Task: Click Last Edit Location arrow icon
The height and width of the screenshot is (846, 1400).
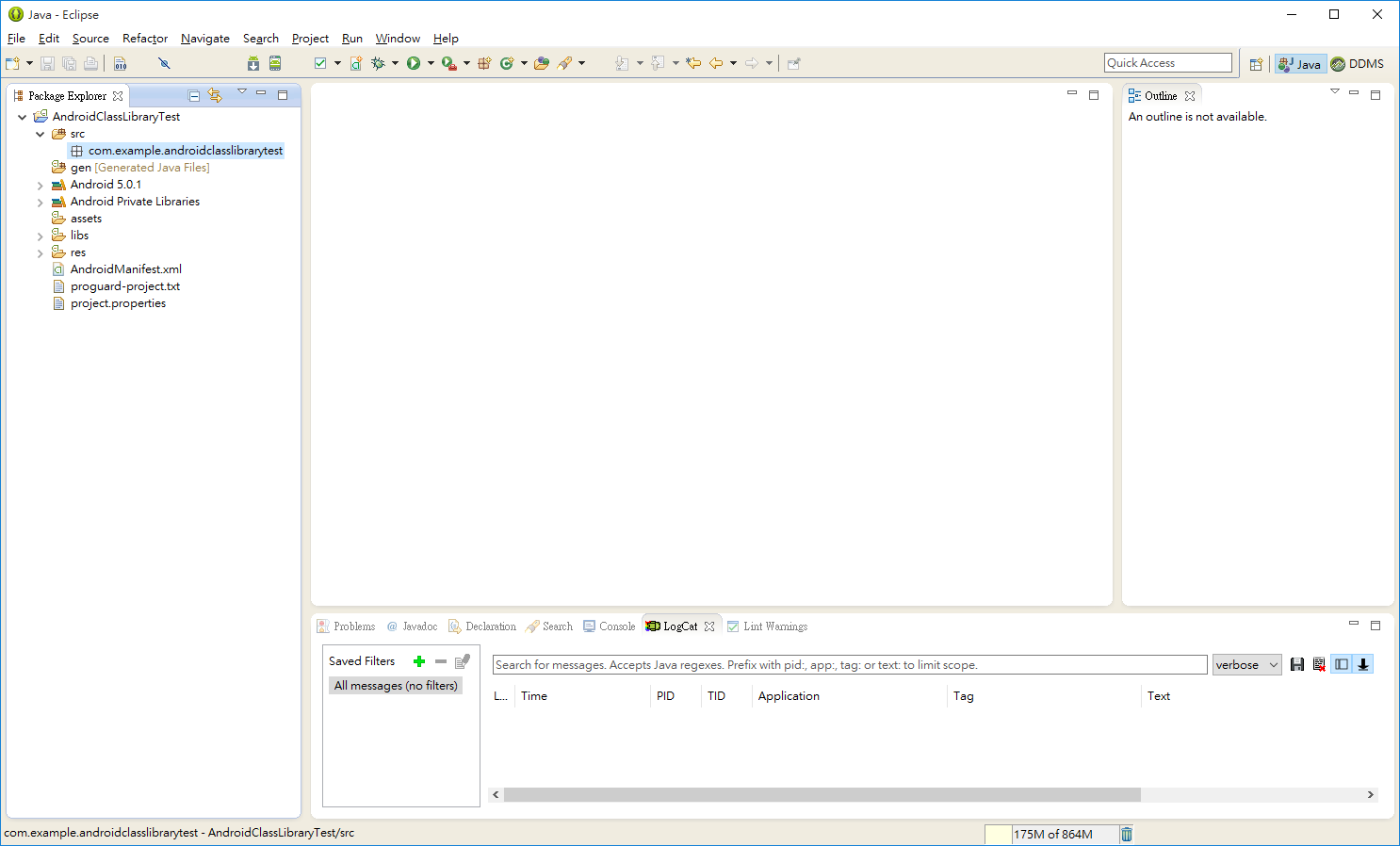Action: (693, 63)
